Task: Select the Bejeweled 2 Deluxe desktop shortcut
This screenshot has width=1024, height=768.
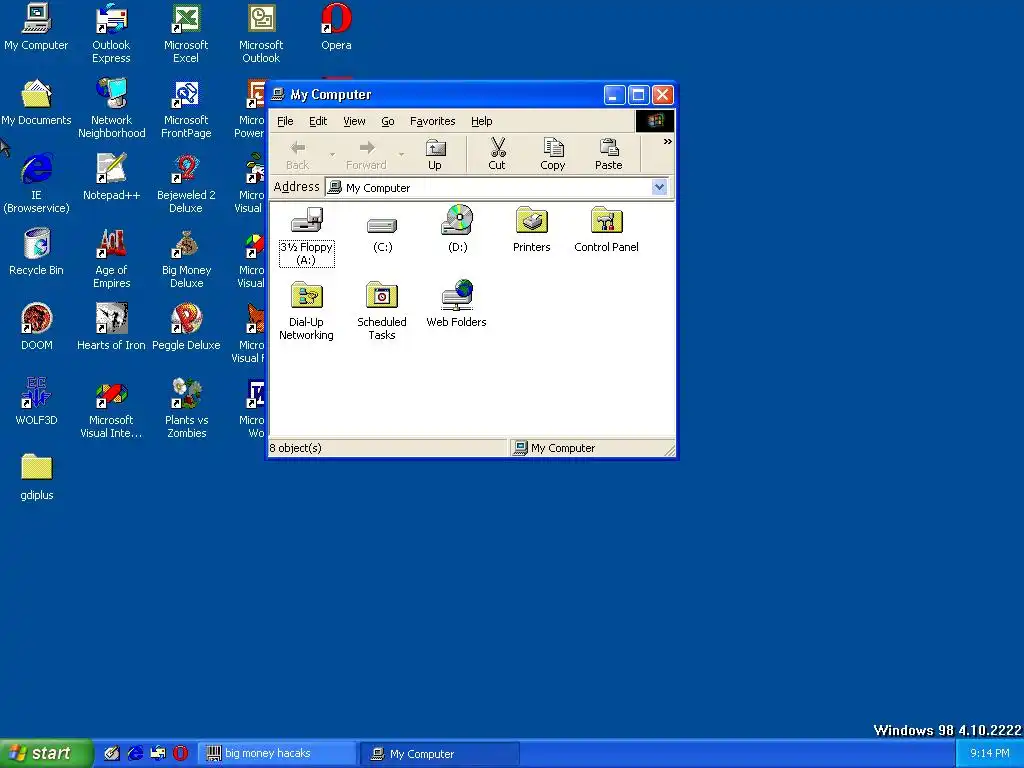Action: pyautogui.click(x=186, y=184)
